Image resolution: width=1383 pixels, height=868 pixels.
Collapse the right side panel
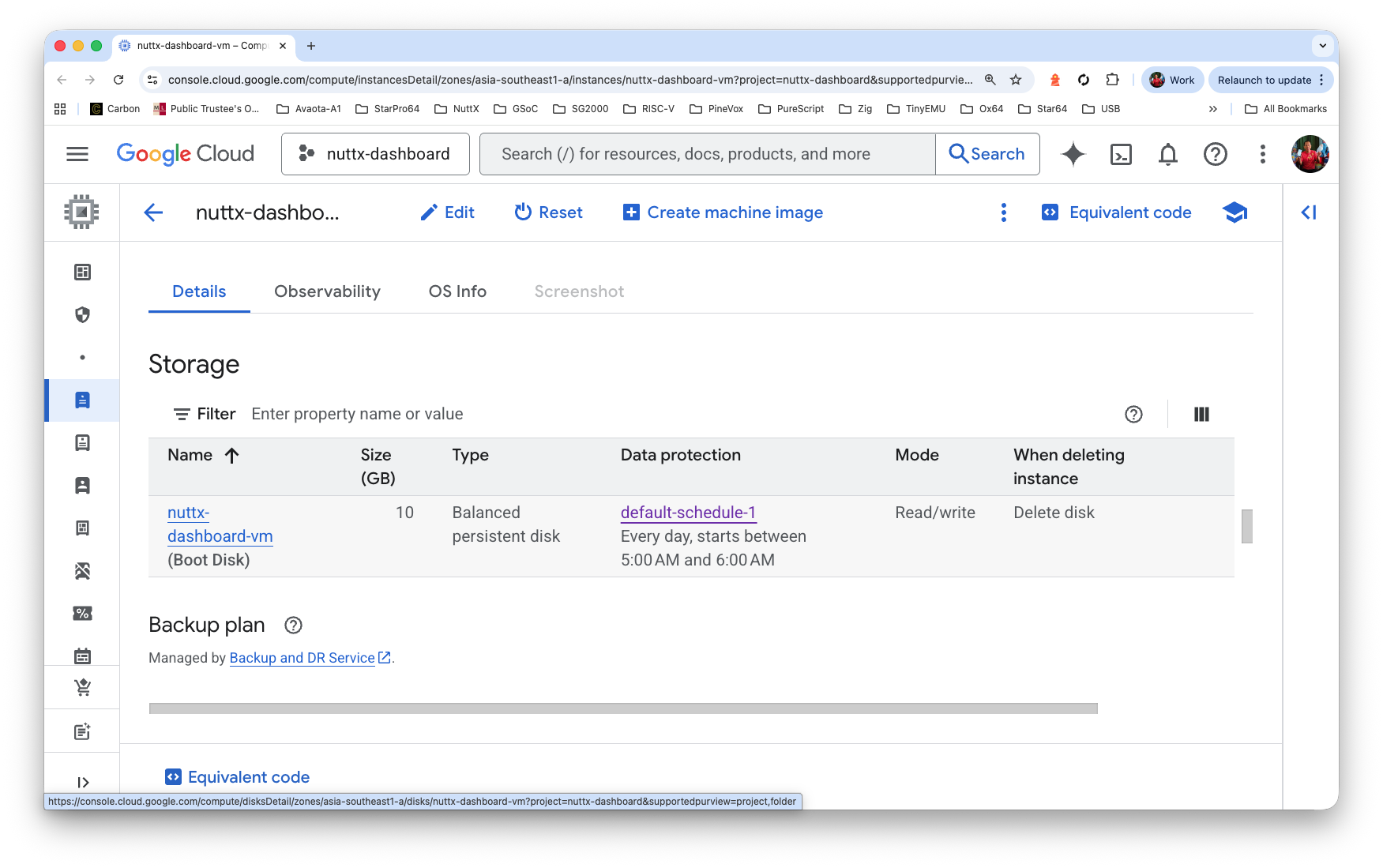[1309, 212]
